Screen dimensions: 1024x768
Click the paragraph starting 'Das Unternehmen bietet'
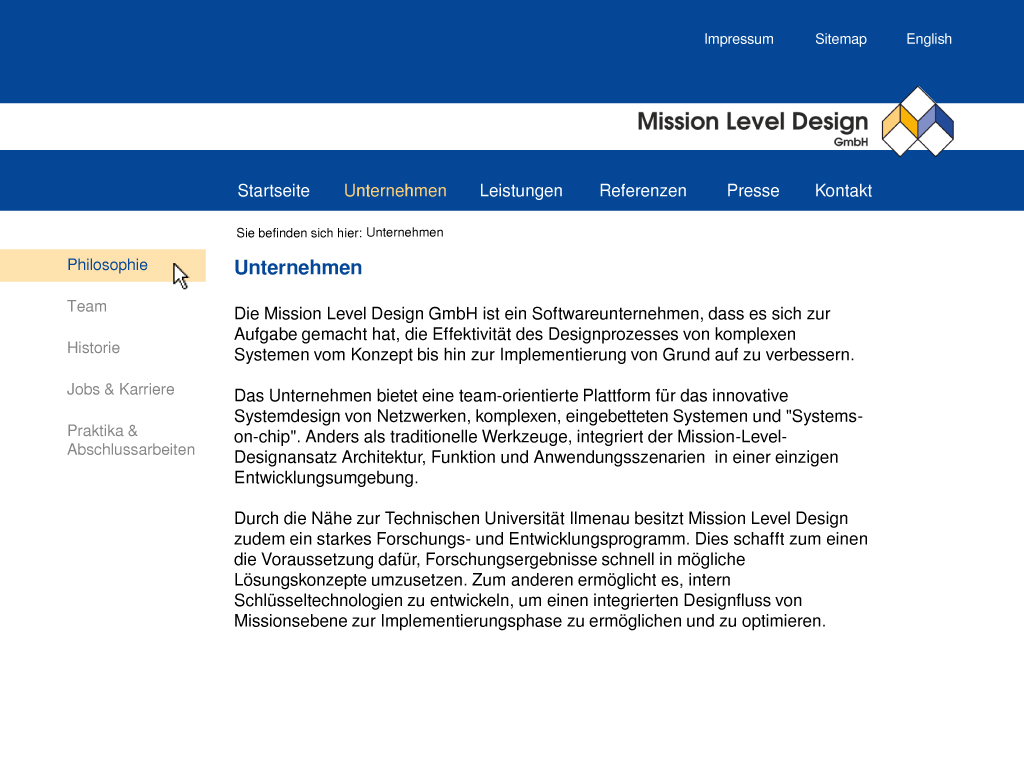click(x=549, y=436)
